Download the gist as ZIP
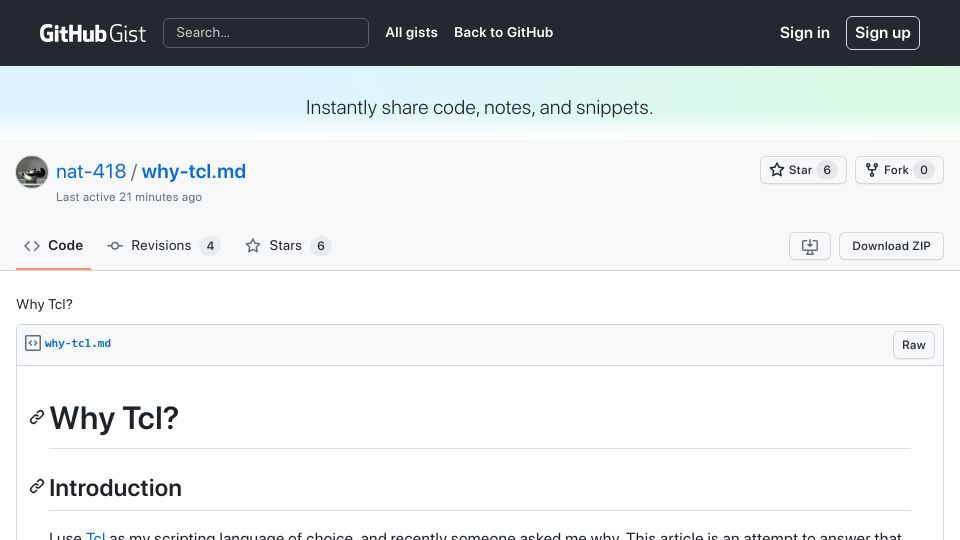The height and width of the screenshot is (540, 960). point(891,246)
